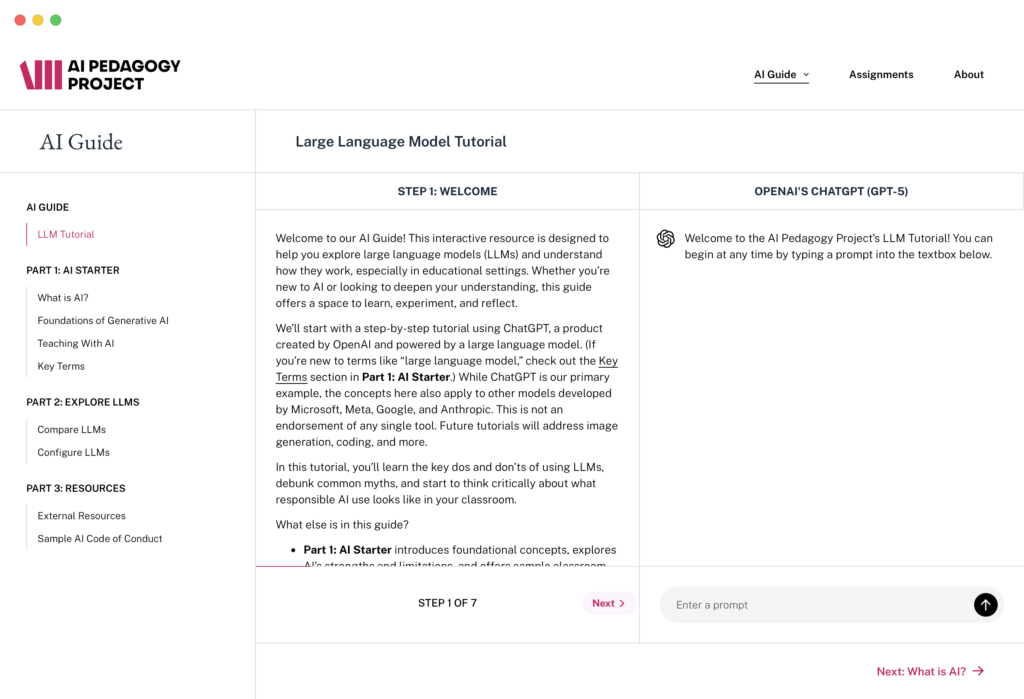Follow the Next: What is AI? link
Screen dimensions: 1024x699
tap(930, 671)
